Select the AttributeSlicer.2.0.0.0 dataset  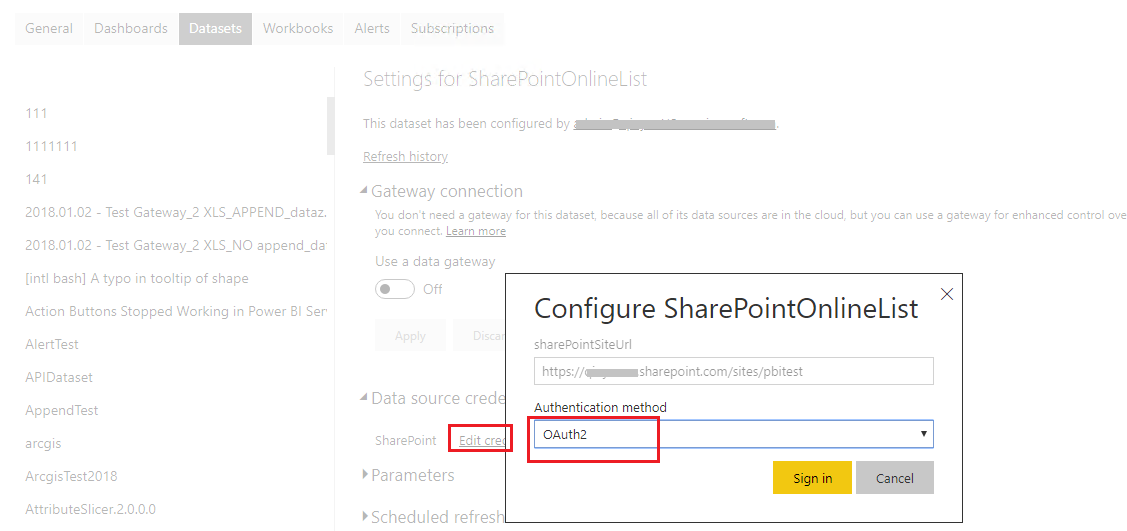click(x=90, y=509)
